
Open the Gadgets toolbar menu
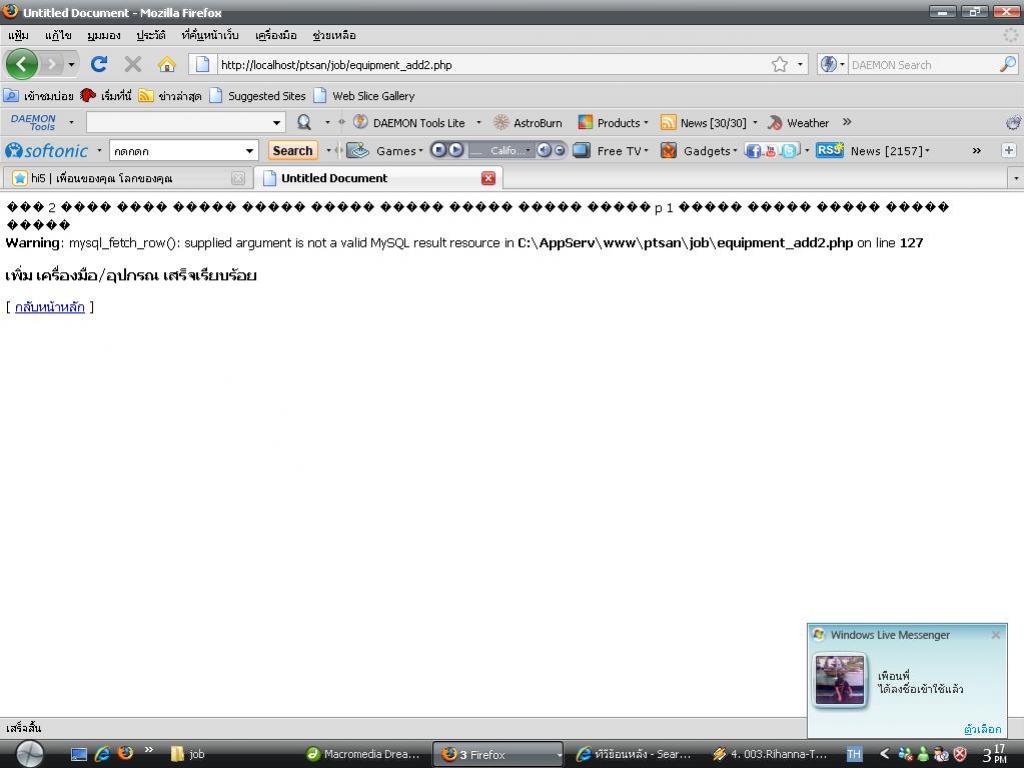tap(699, 151)
